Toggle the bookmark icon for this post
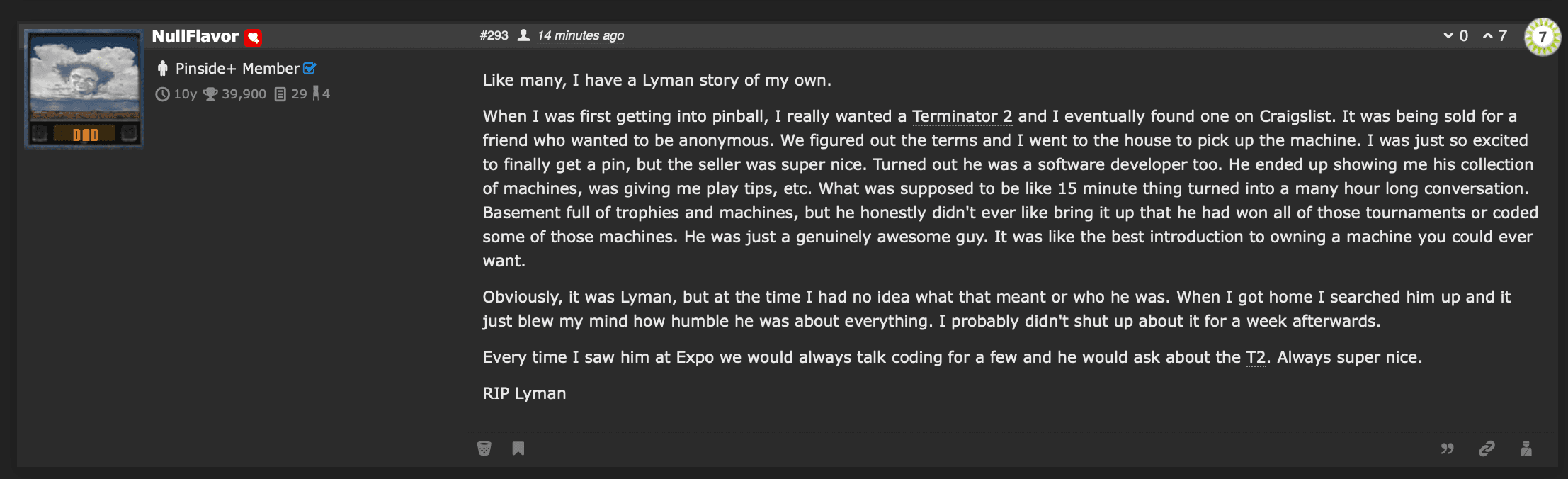The image size is (1568, 479). [x=520, y=448]
